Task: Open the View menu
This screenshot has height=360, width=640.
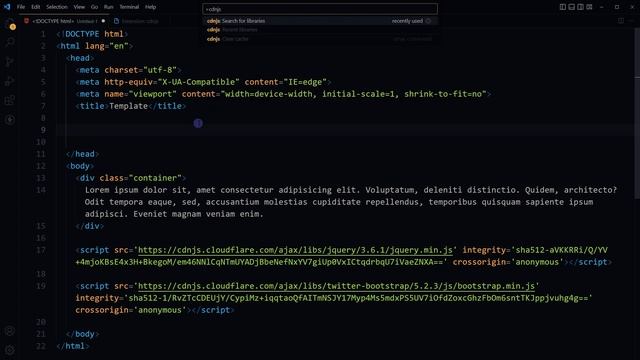Action: (79, 7)
